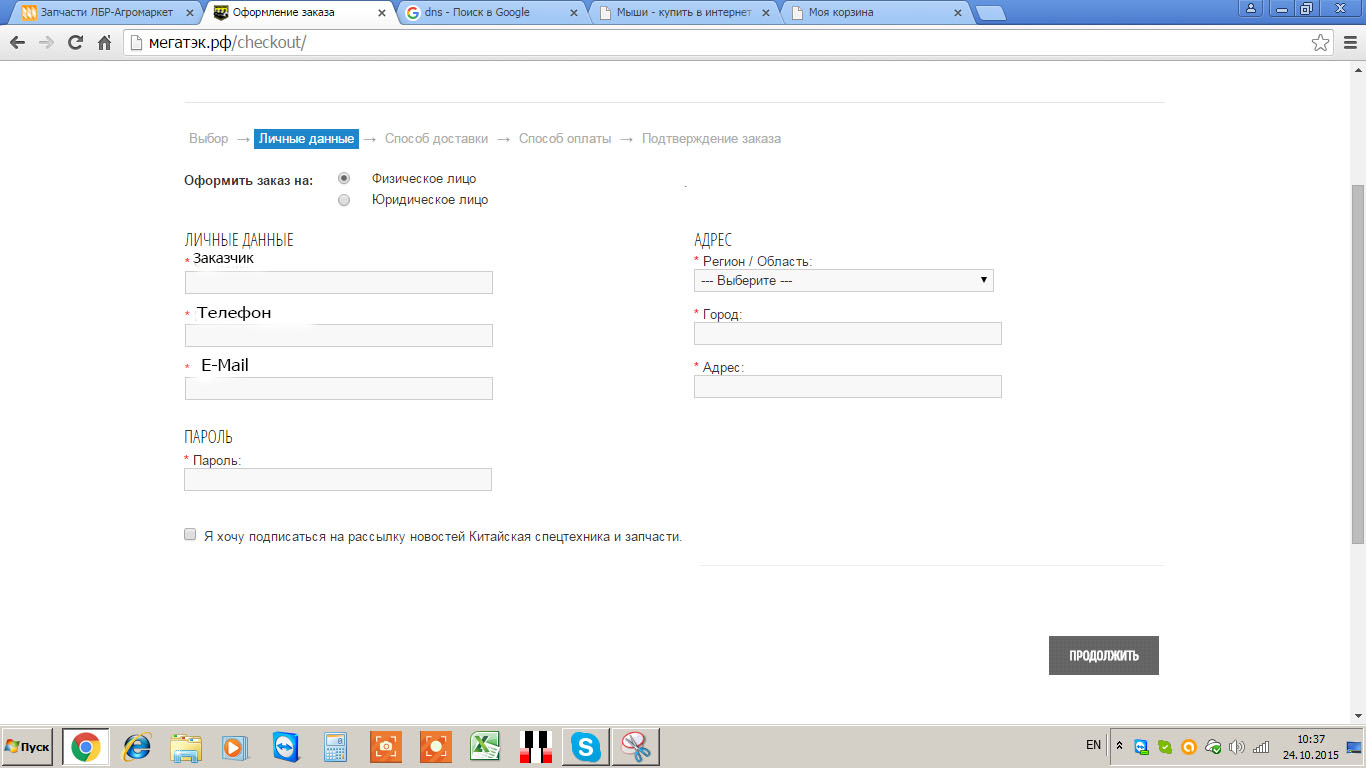Open Excel from the taskbar

pyautogui.click(x=485, y=747)
